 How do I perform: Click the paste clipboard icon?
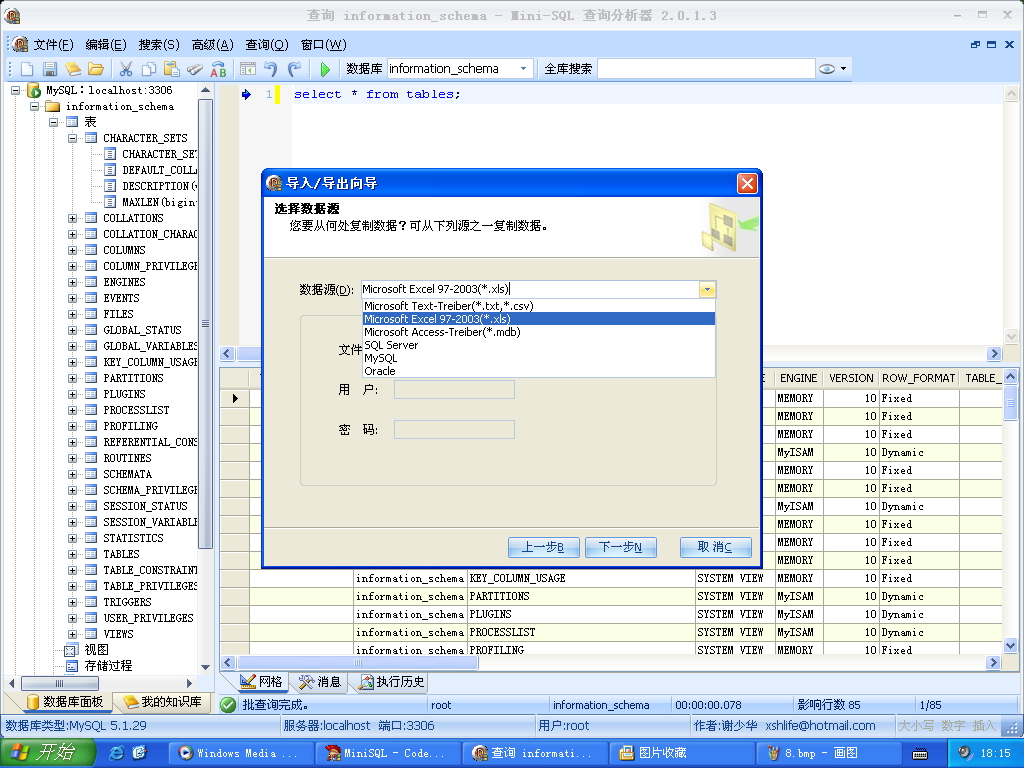pos(172,69)
